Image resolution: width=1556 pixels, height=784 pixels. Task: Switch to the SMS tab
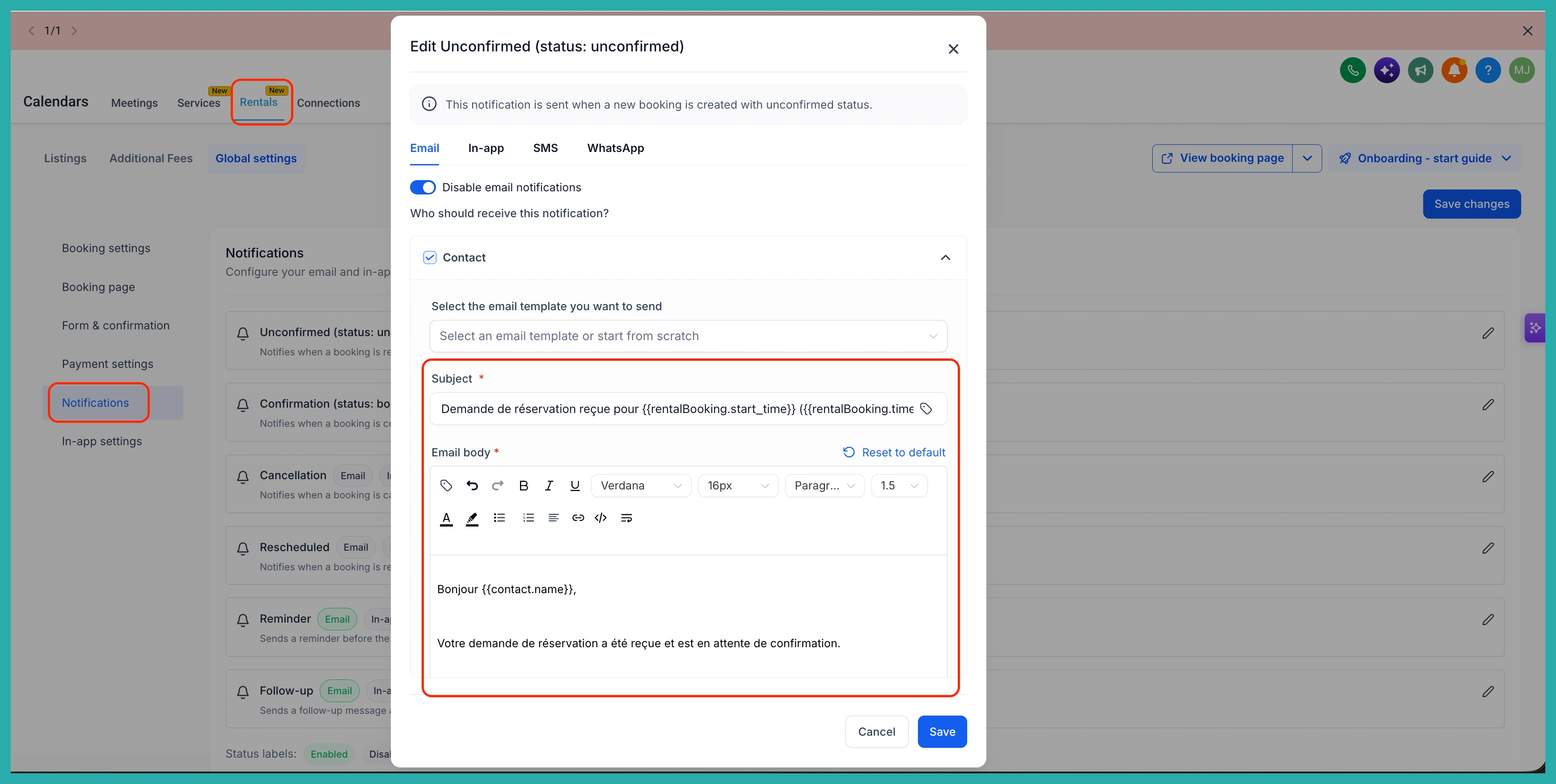click(545, 148)
